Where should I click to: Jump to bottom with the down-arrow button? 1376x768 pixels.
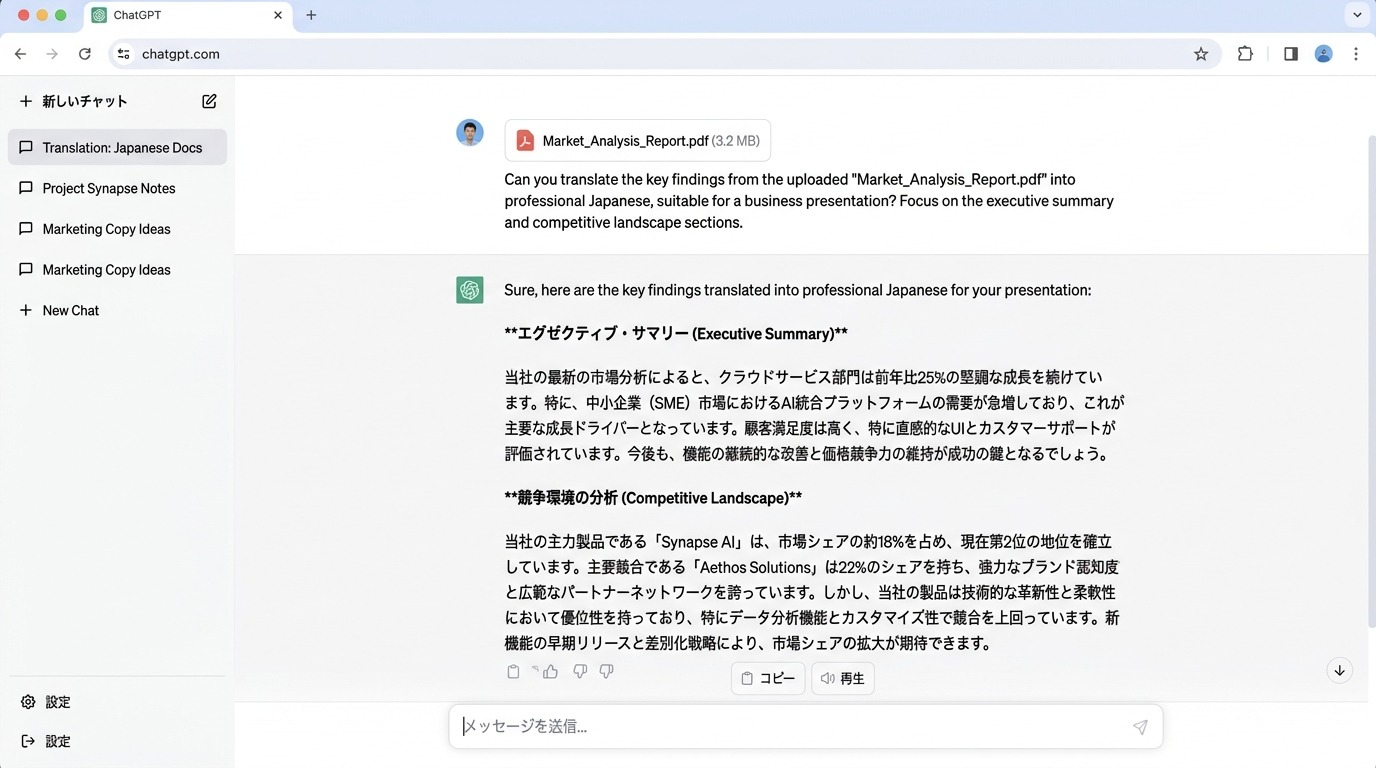(1340, 670)
